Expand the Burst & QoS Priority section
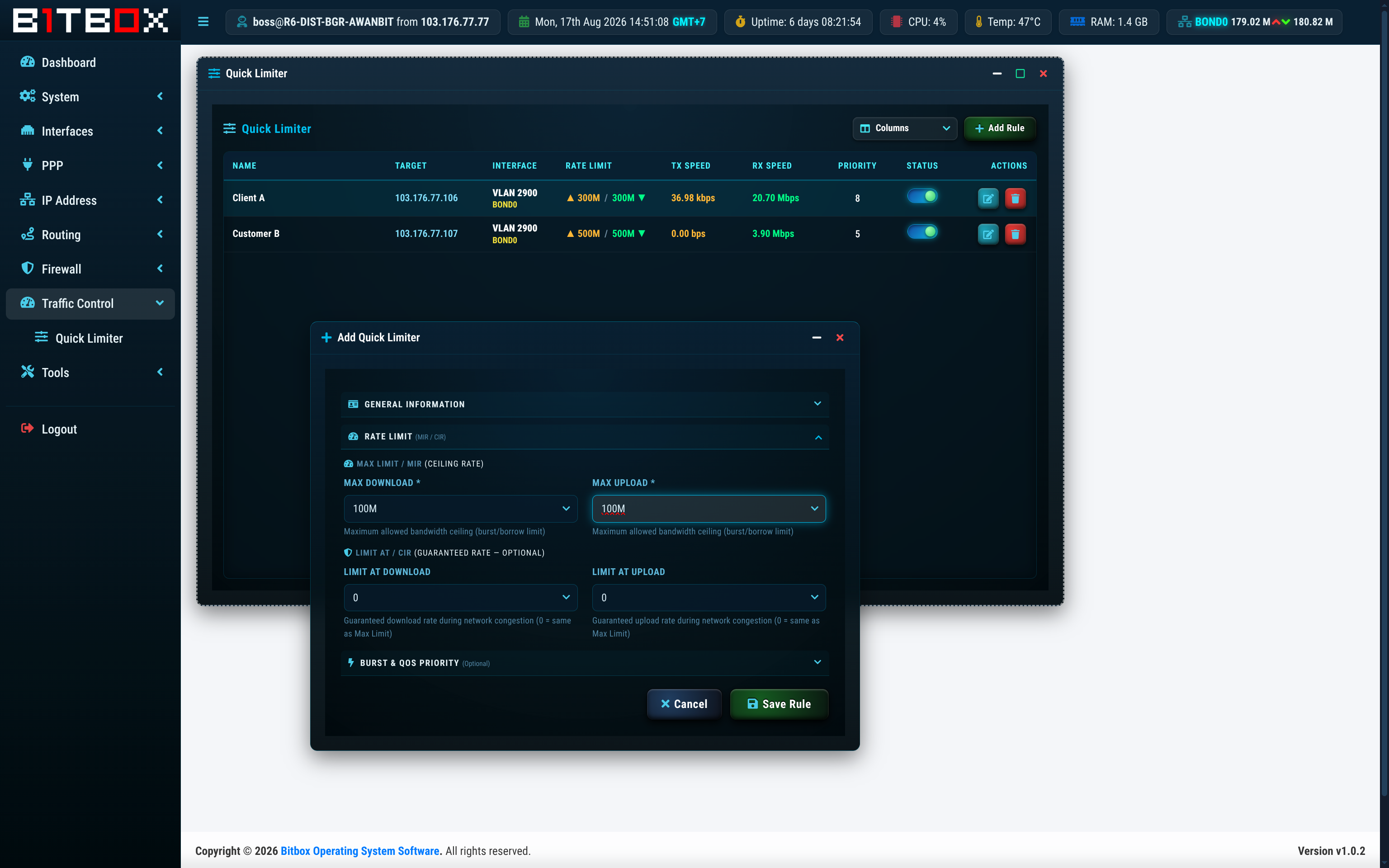The image size is (1389, 868). point(584,662)
